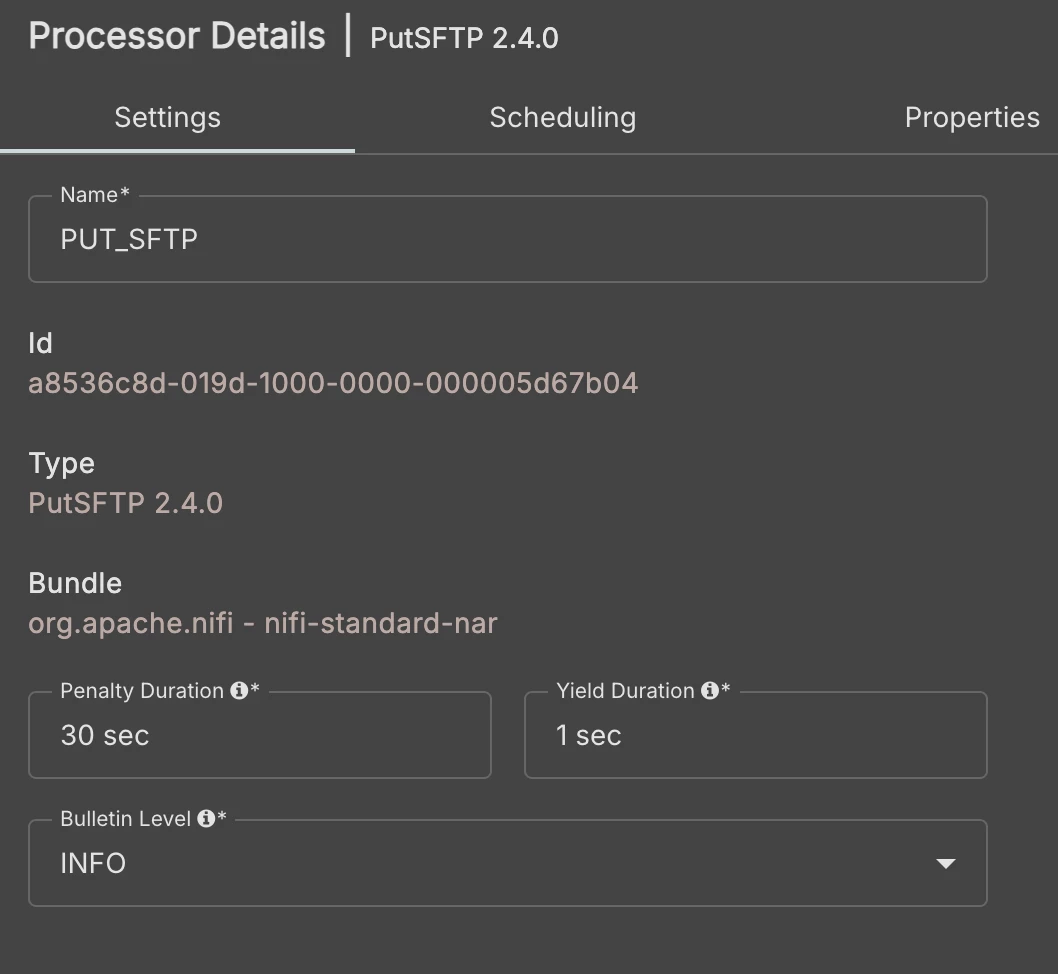
Task: Select the Bundle label
Action: pyautogui.click(x=75, y=583)
